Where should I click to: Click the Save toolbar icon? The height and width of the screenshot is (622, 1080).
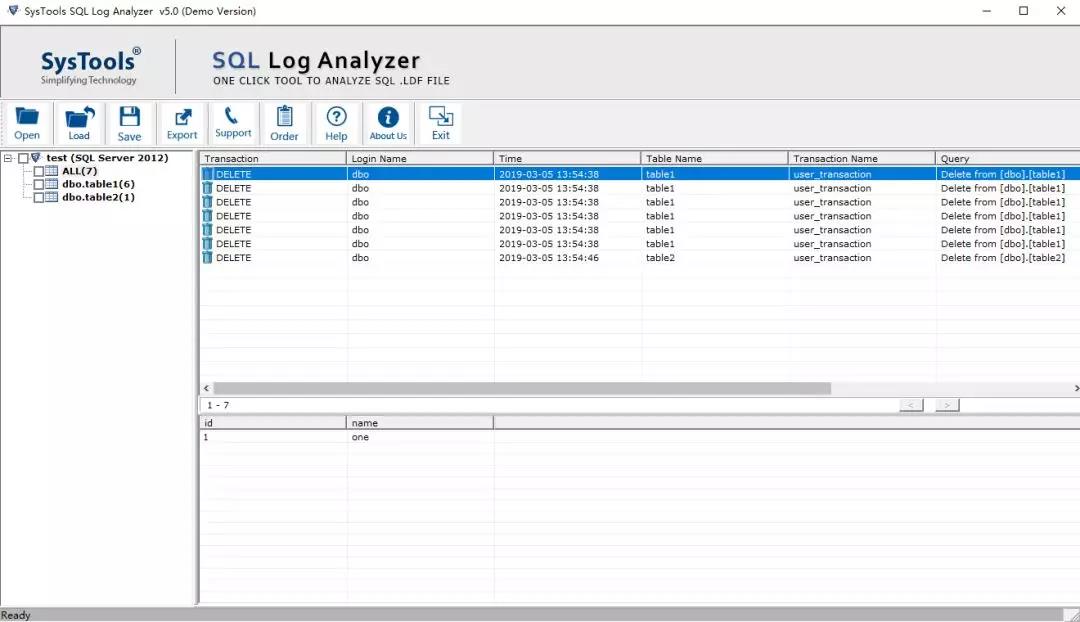point(129,123)
